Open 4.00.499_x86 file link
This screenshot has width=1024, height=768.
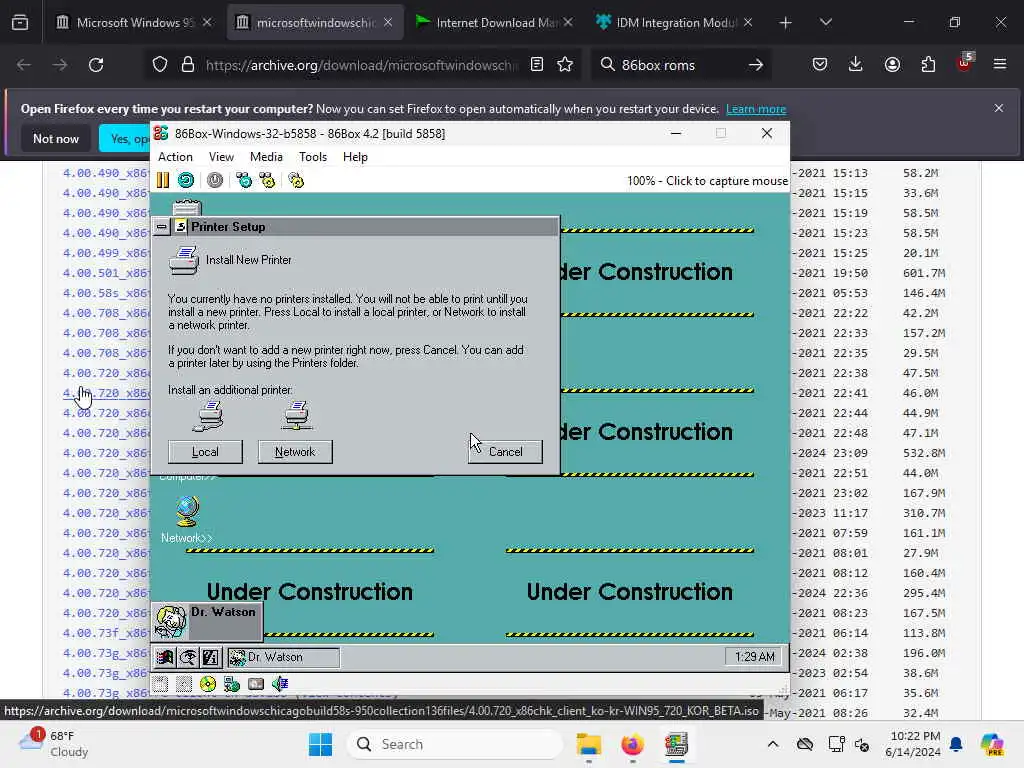point(106,253)
